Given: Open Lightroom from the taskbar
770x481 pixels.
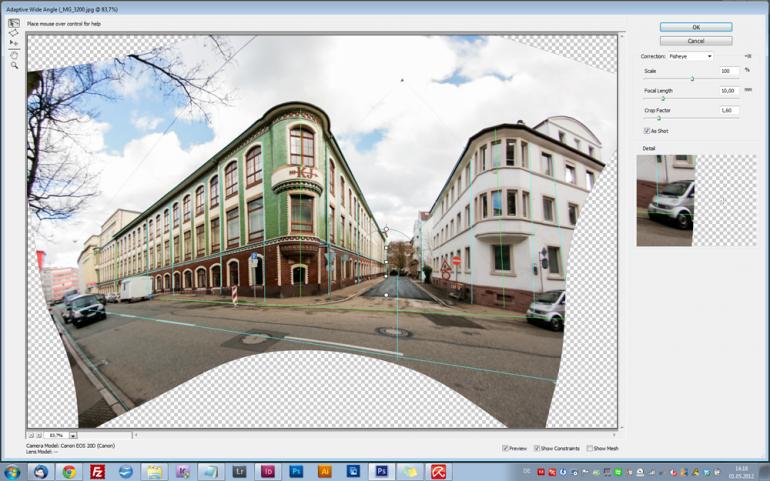Looking at the screenshot, I should [239, 471].
